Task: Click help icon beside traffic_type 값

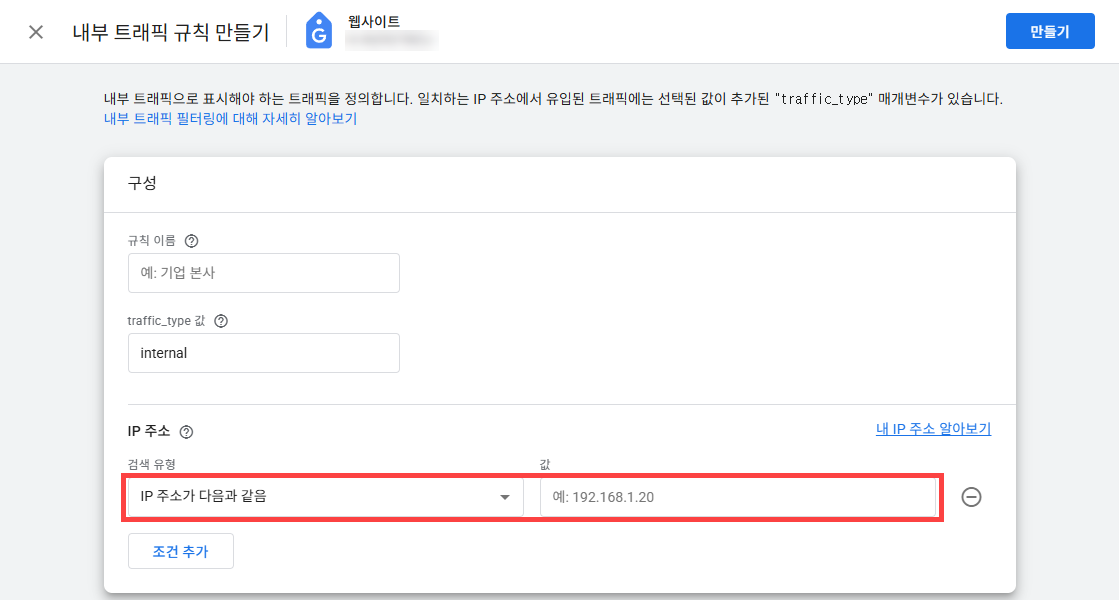Action: coord(221,321)
